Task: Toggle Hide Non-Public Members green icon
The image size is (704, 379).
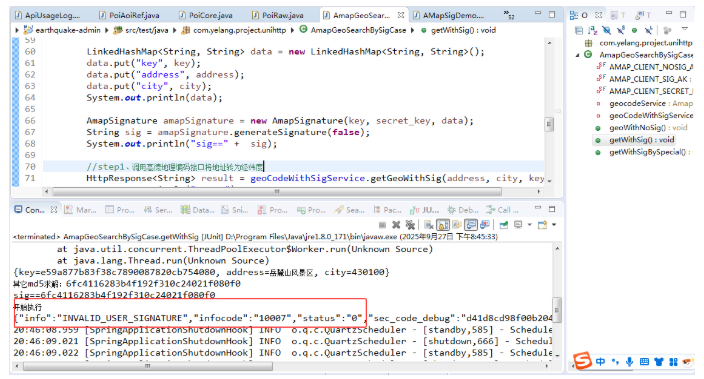Action: pos(634,31)
